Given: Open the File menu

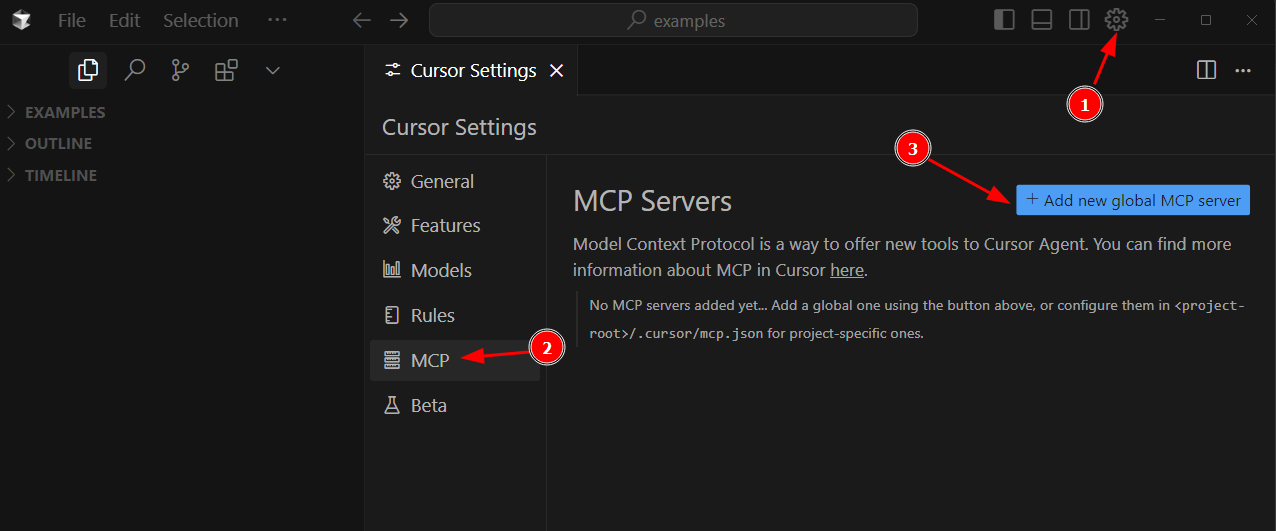Looking at the screenshot, I should tap(71, 20).
